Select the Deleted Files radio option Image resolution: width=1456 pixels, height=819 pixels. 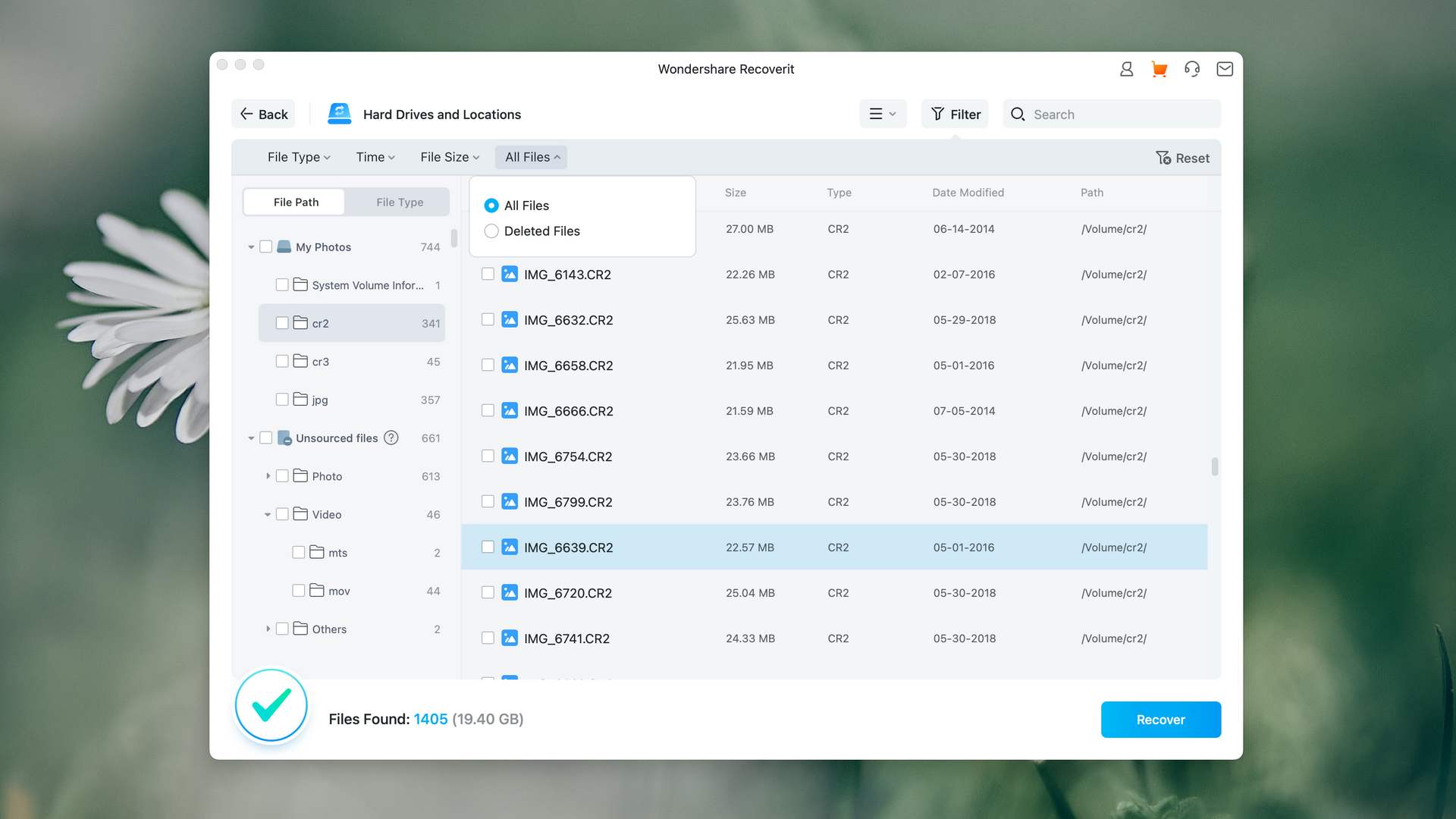click(491, 231)
